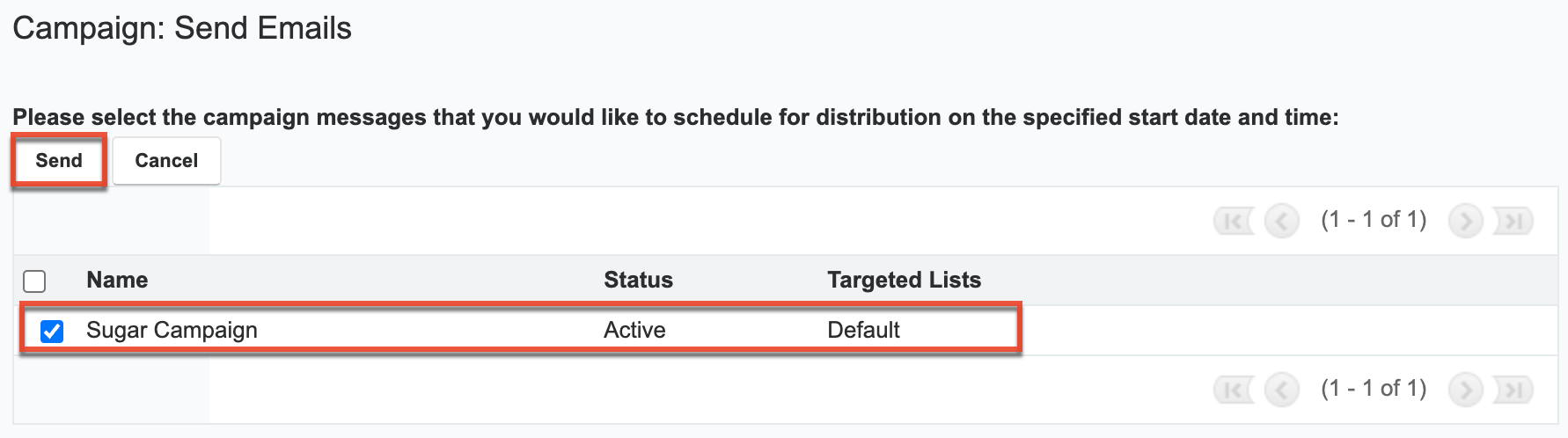The image size is (1568, 438).
Task: Jump to last page in top pagination
Action: tap(1513, 221)
